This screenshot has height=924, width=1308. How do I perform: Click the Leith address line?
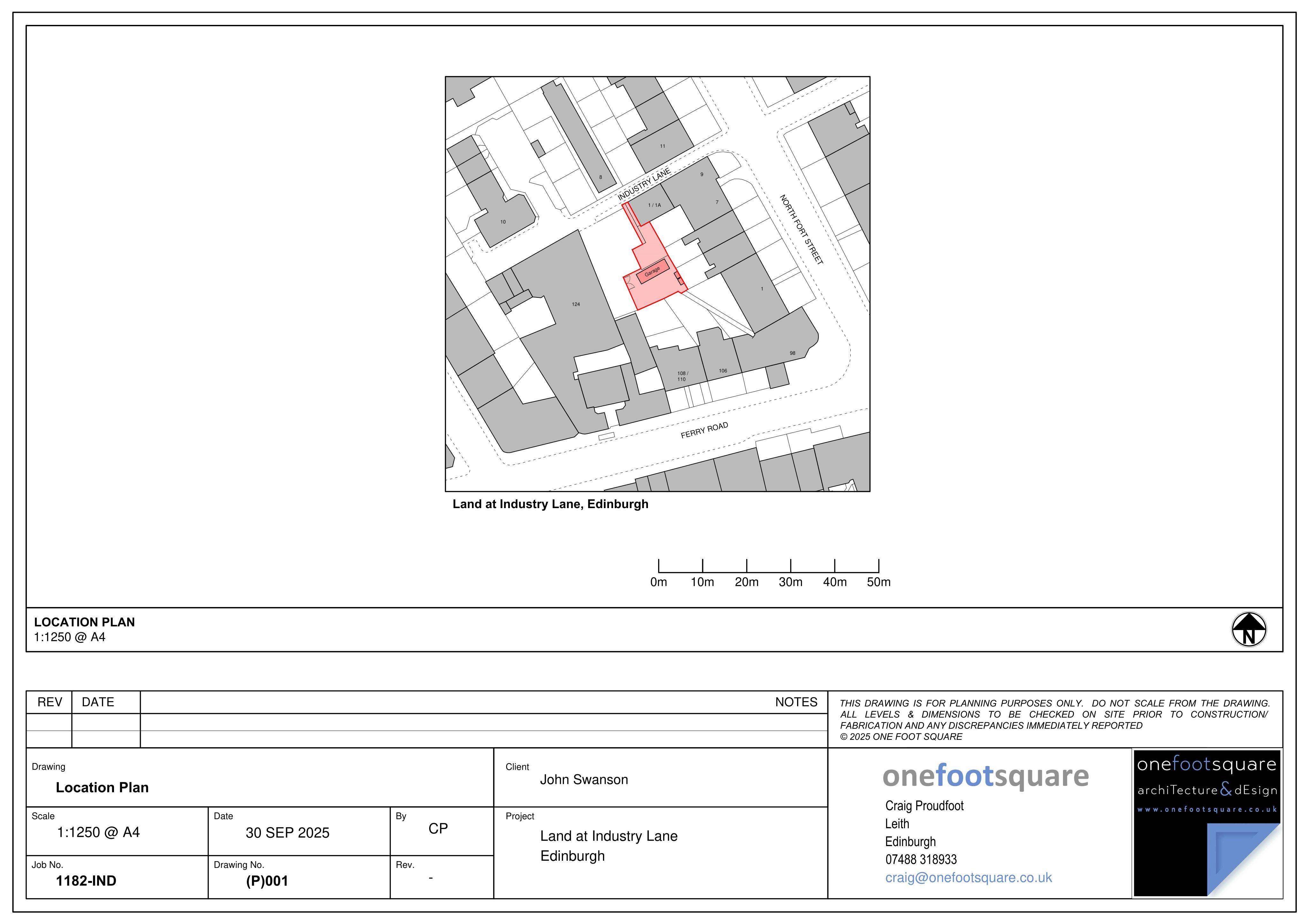[x=897, y=824]
